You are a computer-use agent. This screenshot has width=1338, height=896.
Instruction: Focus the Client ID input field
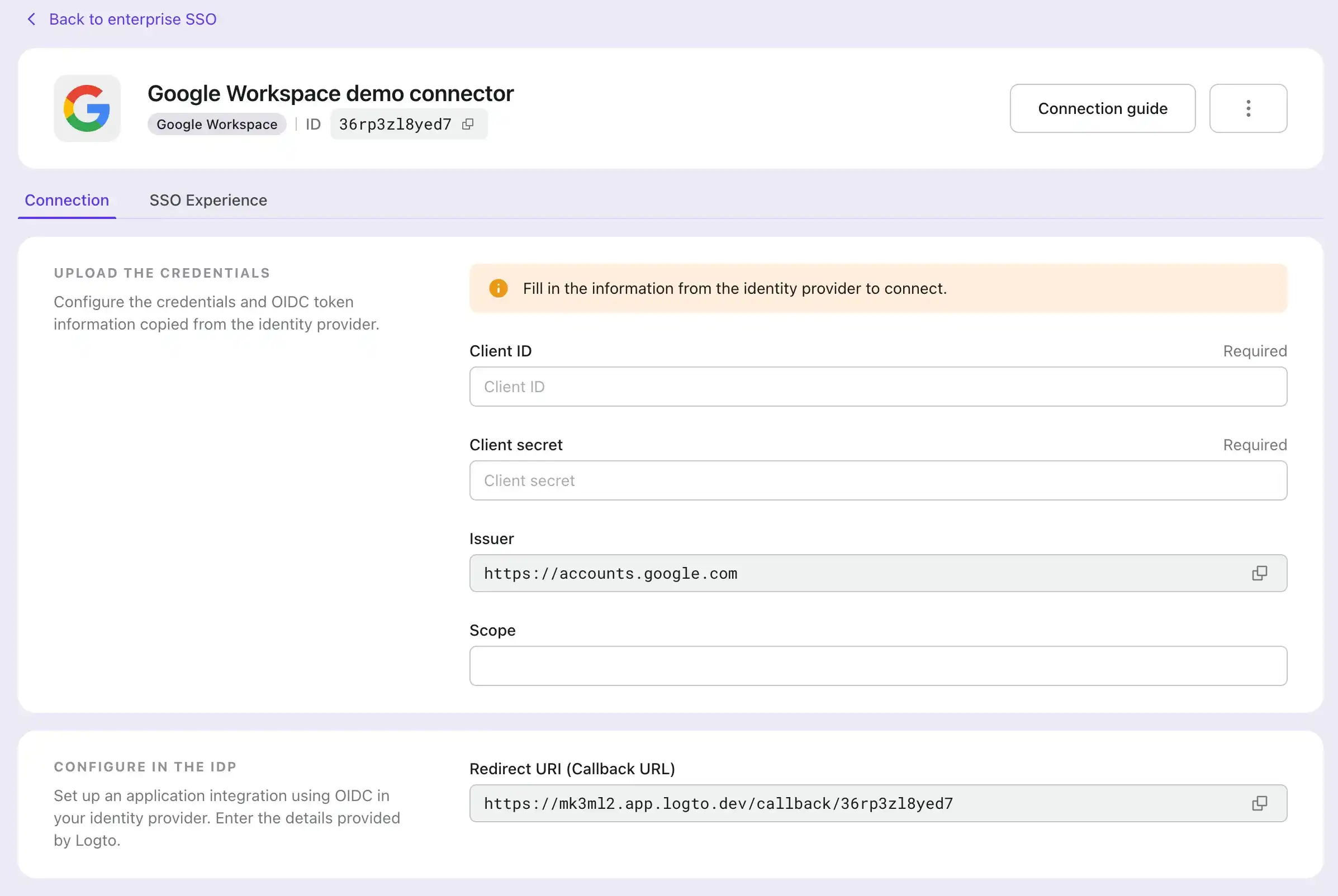(877, 387)
